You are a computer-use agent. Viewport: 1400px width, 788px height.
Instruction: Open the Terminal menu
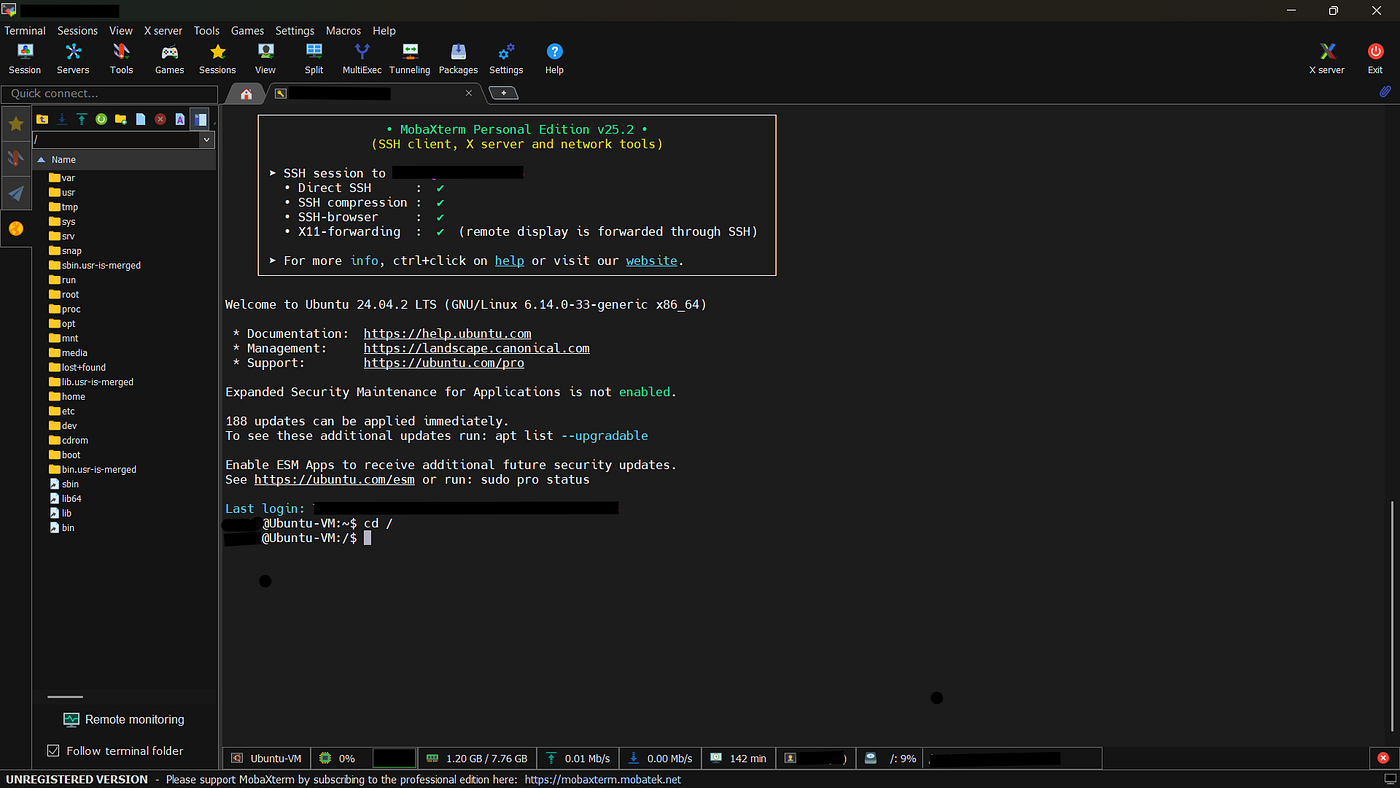tap(25, 31)
